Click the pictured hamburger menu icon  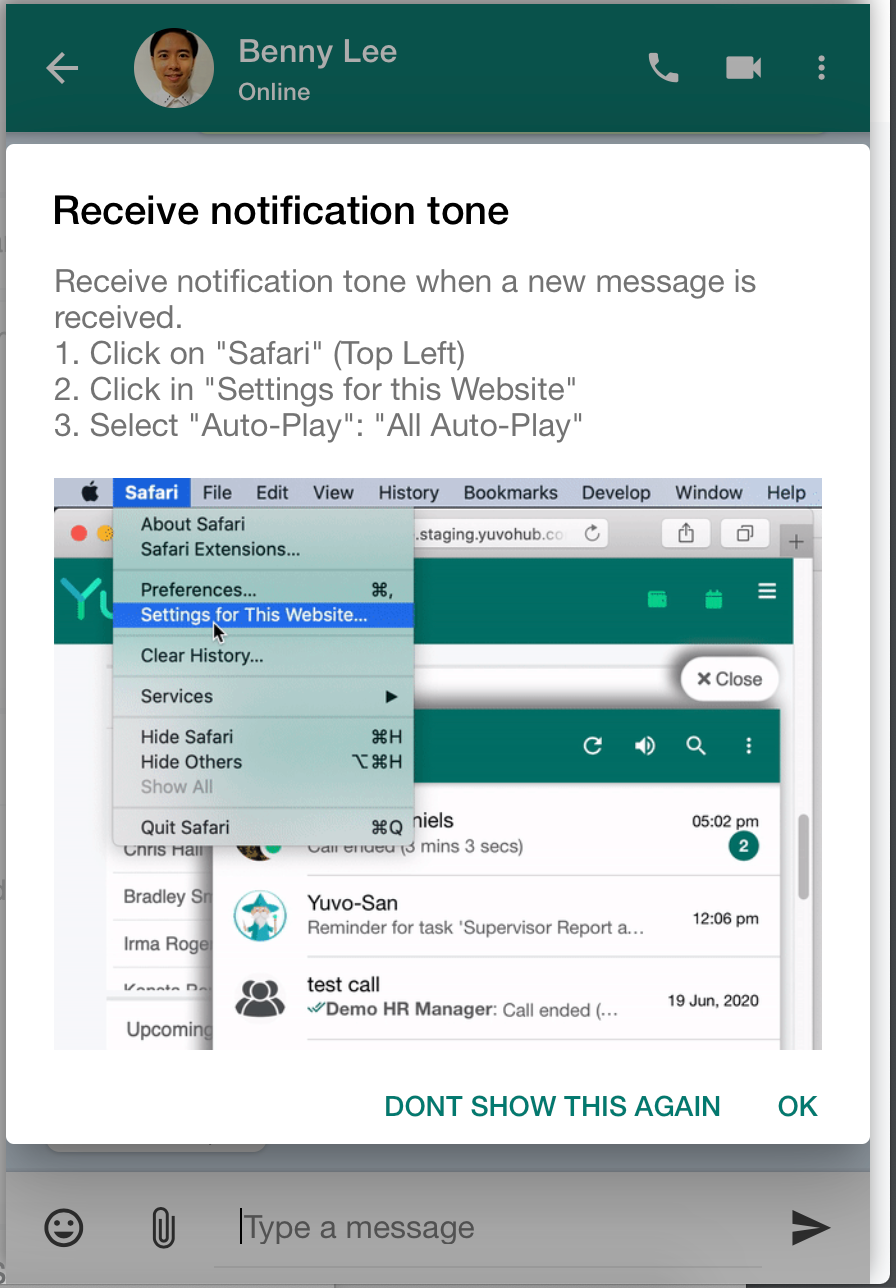pyautogui.click(x=767, y=592)
